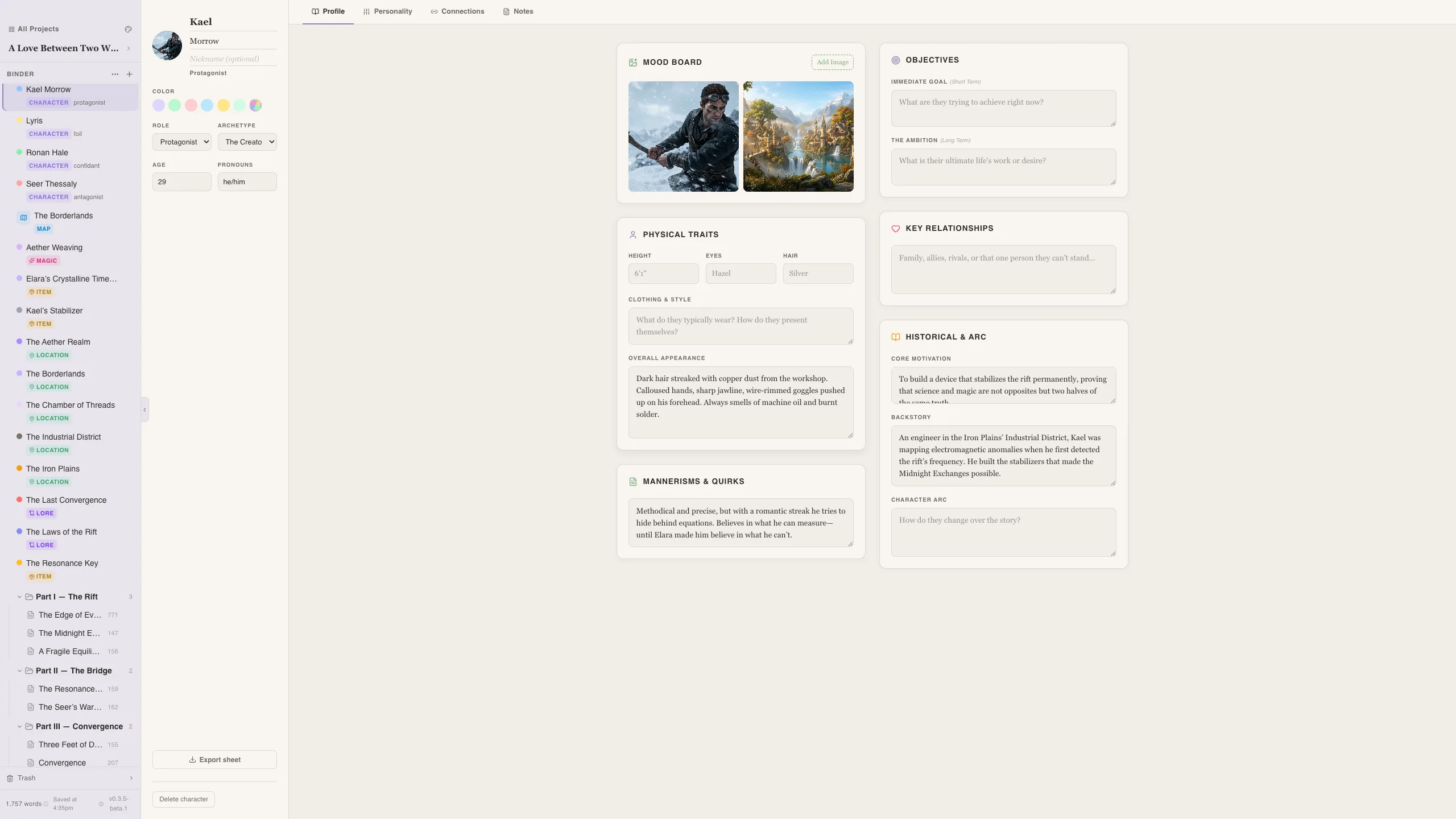Switch to the Personality tab
This screenshot has height=819, width=1456.
pyautogui.click(x=387, y=11)
